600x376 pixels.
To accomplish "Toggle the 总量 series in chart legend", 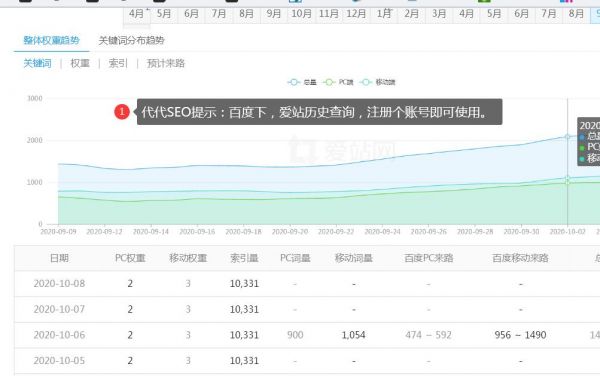I will 302,82.
